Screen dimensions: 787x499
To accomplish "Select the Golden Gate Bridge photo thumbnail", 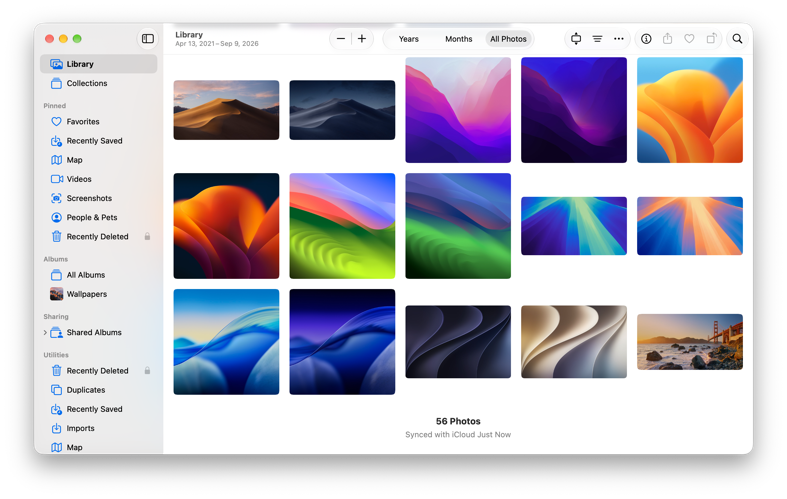I will (x=690, y=342).
